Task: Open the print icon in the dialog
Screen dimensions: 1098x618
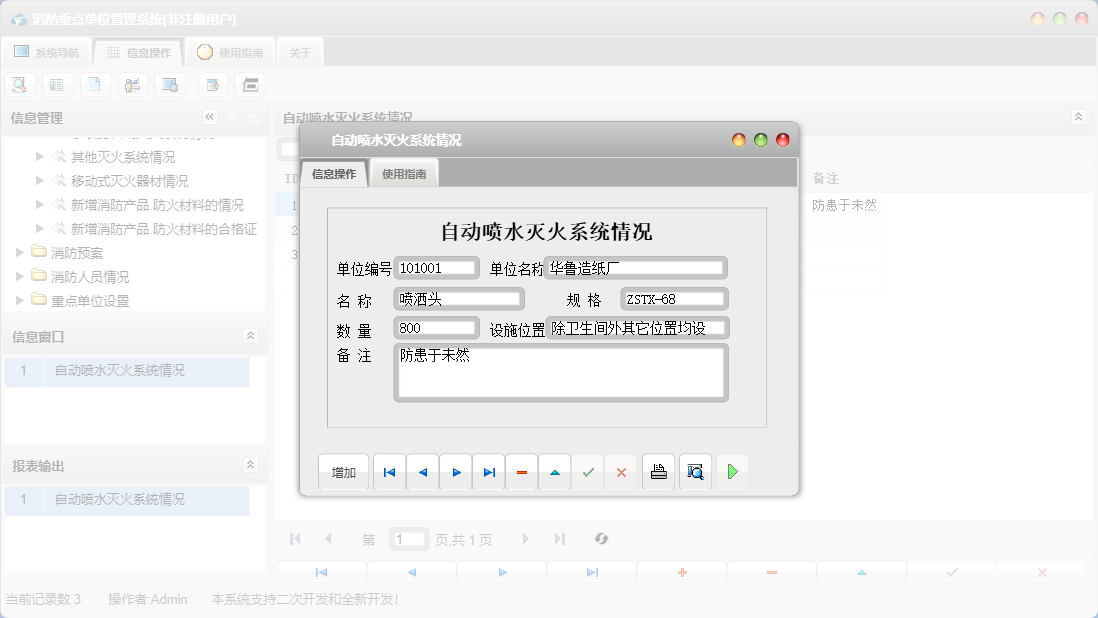Action: pyautogui.click(x=658, y=471)
